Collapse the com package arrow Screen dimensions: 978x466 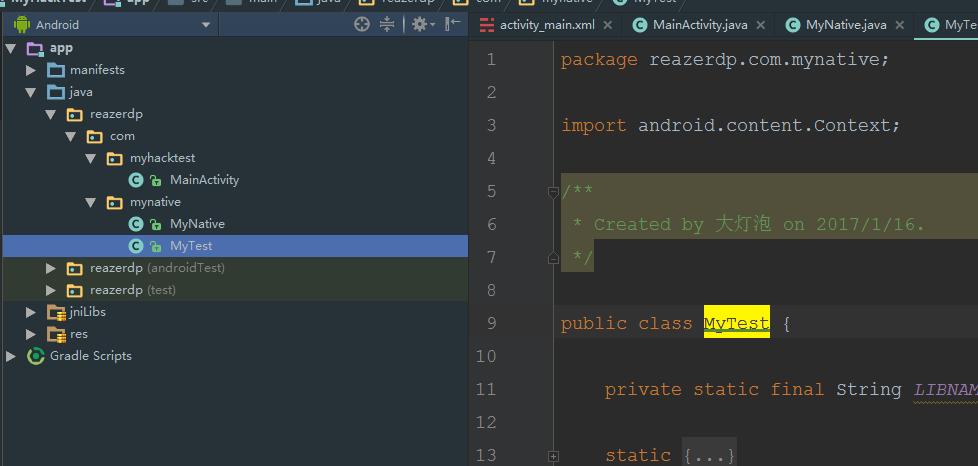[70, 137]
